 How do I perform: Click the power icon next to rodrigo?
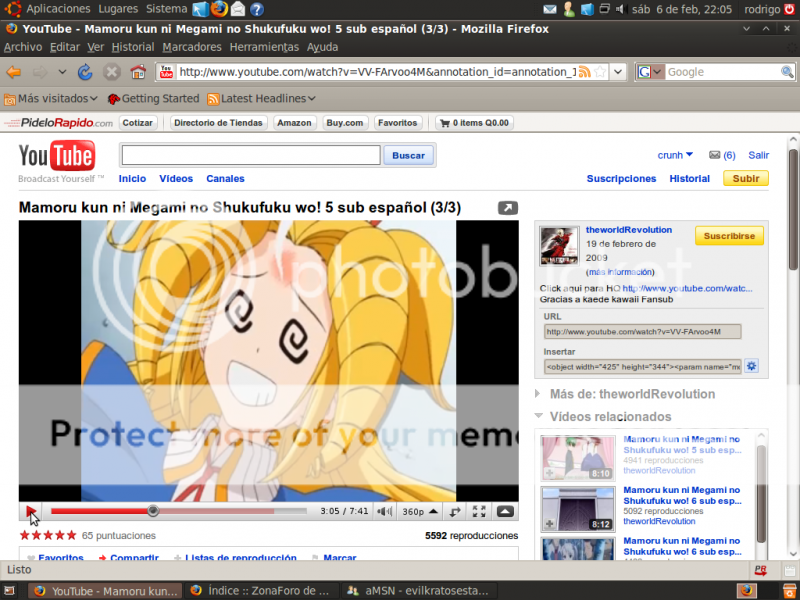(789, 9)
